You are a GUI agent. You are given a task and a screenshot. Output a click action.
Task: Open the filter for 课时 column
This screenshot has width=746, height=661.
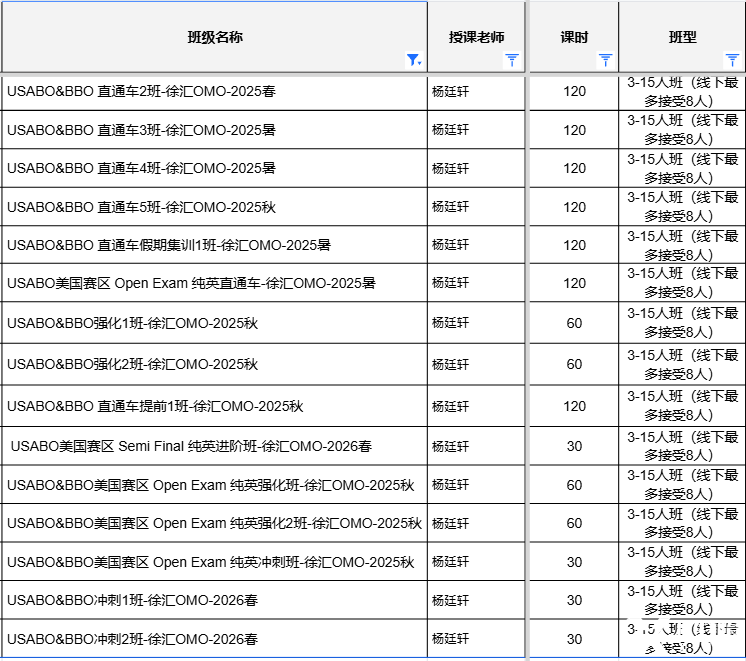click(x=605, y=60)
